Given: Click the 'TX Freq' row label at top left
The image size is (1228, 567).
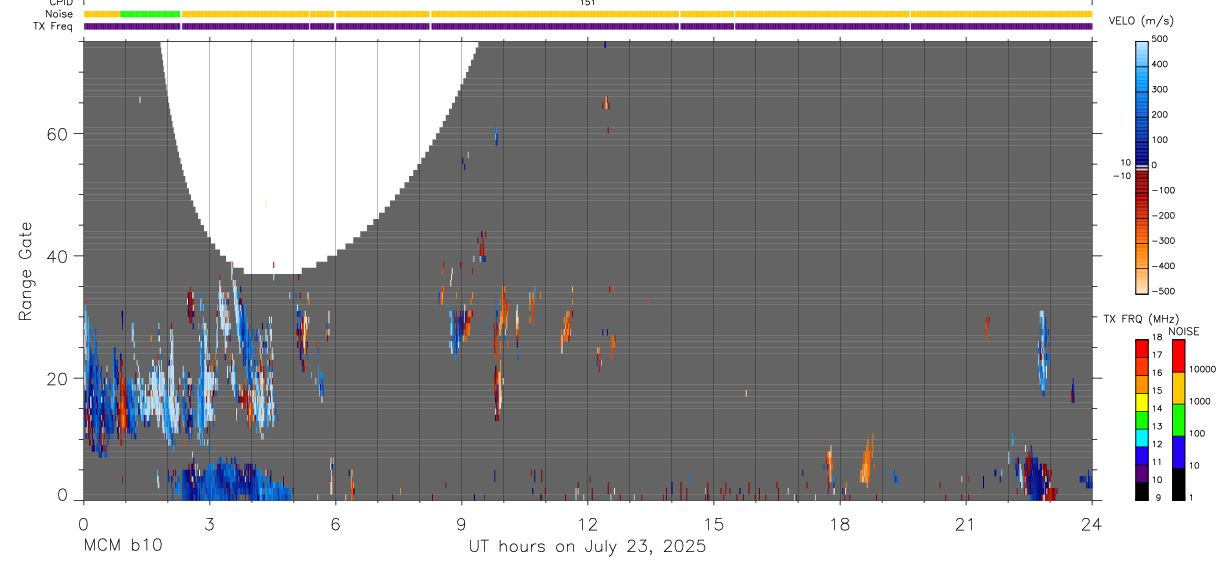Looking at the screenshot, I should [x=54, y=26].
